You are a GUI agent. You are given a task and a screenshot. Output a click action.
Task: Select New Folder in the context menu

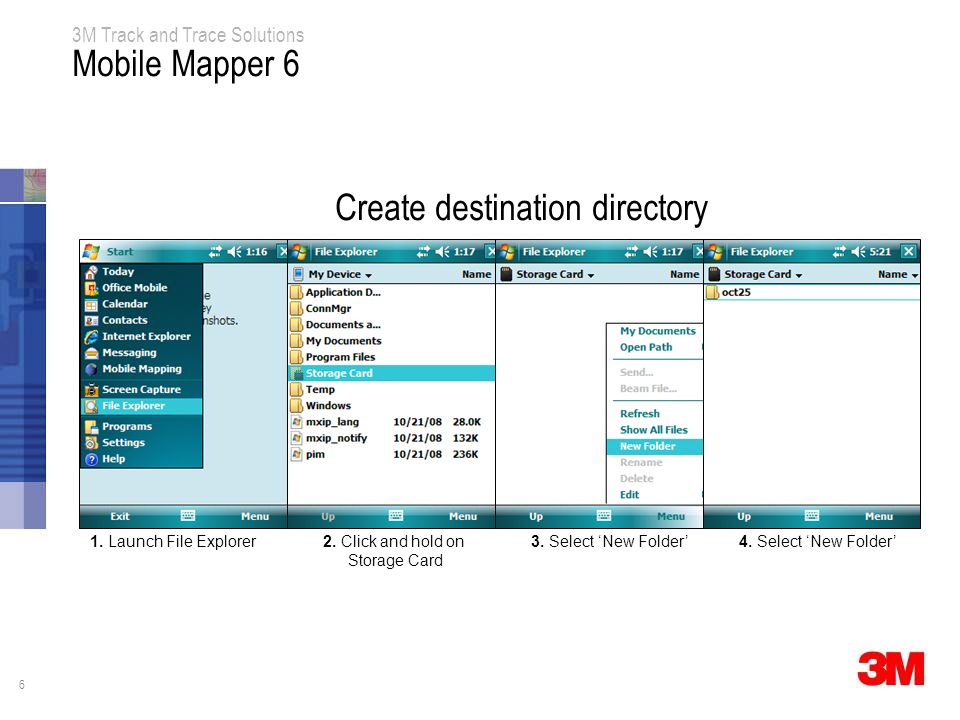pyautogui.click(x=654, y=446)
